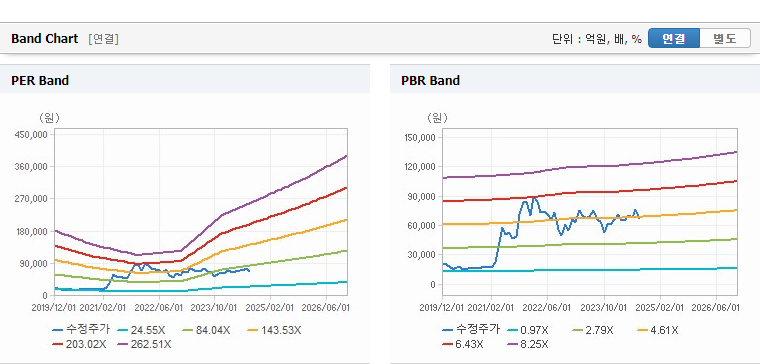760x364 pixels.
Task: Toggle 0.97X legend entry
Action: [x=528, y=330]
